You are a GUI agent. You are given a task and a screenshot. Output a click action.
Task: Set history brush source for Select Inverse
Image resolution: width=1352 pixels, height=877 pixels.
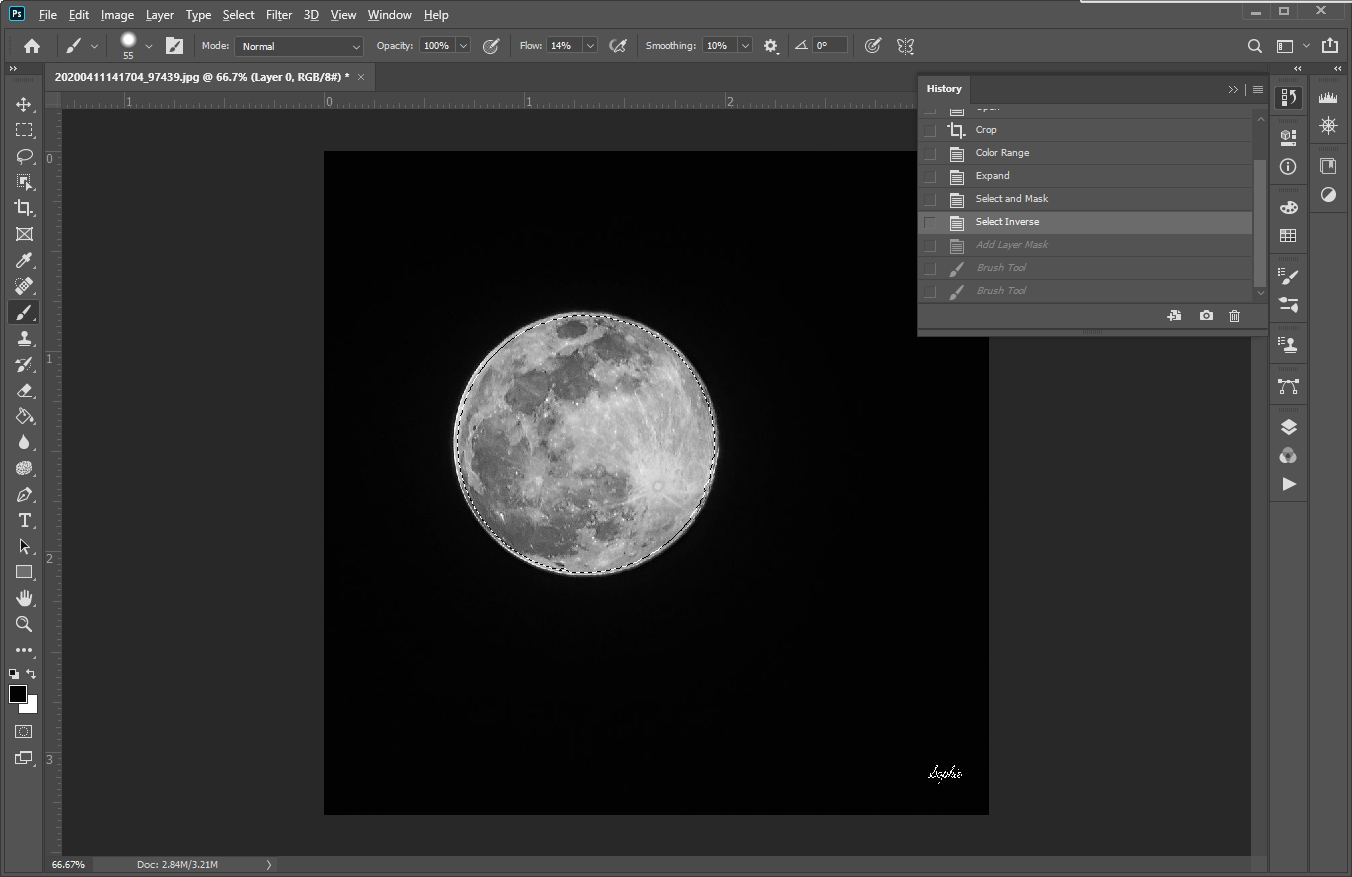click(930, 222)
